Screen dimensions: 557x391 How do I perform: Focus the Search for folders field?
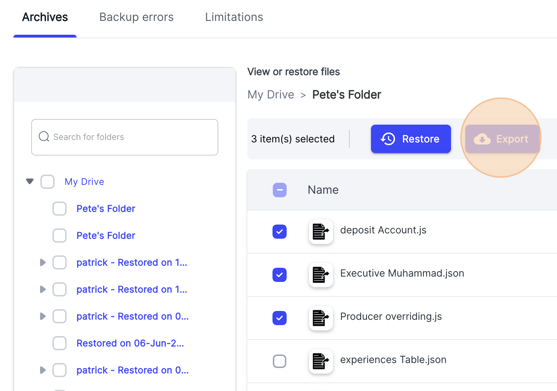pyautogui.click(x=124, y=137)
